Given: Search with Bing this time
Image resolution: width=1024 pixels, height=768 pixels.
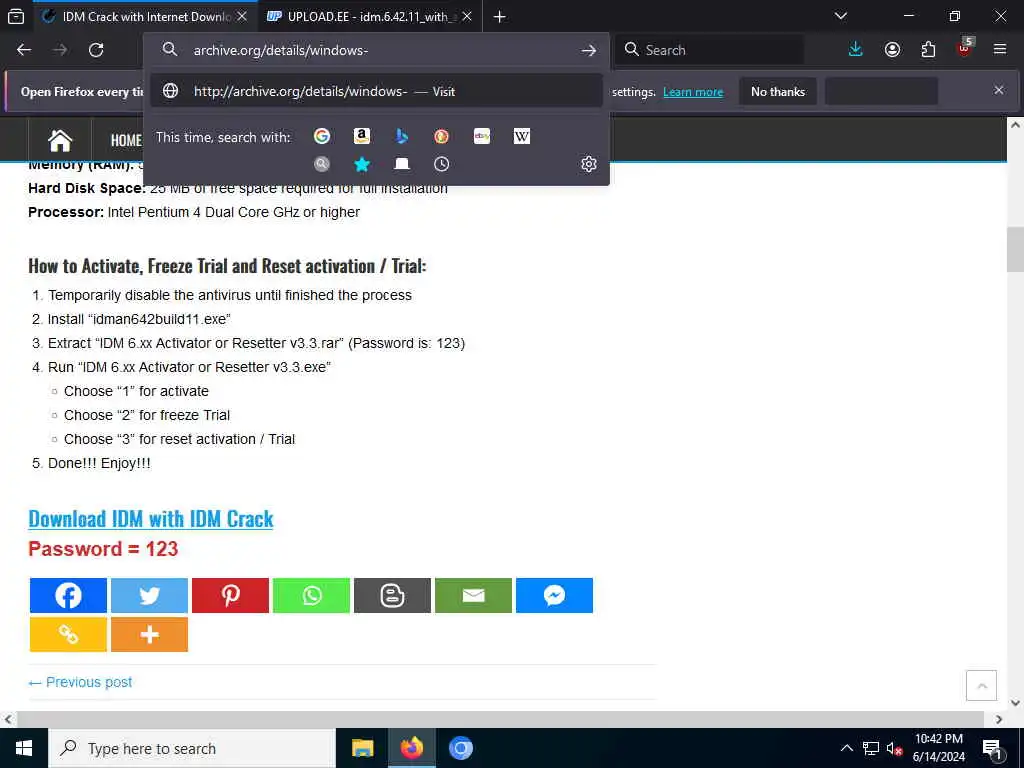Looking at the screenshot, I should click(x=402, y=136).
